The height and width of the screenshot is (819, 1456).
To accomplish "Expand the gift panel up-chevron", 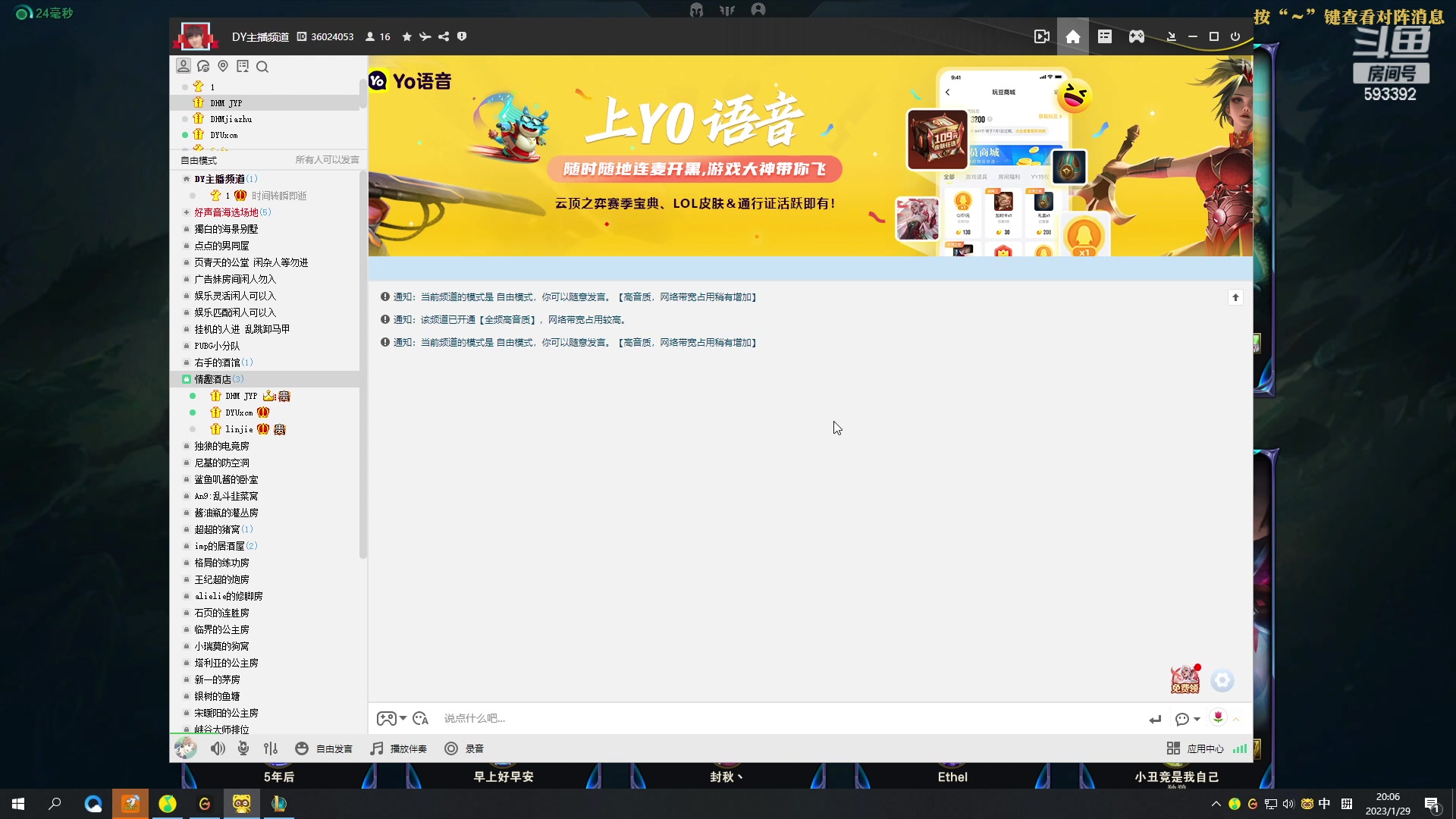I will (1236, 719).
